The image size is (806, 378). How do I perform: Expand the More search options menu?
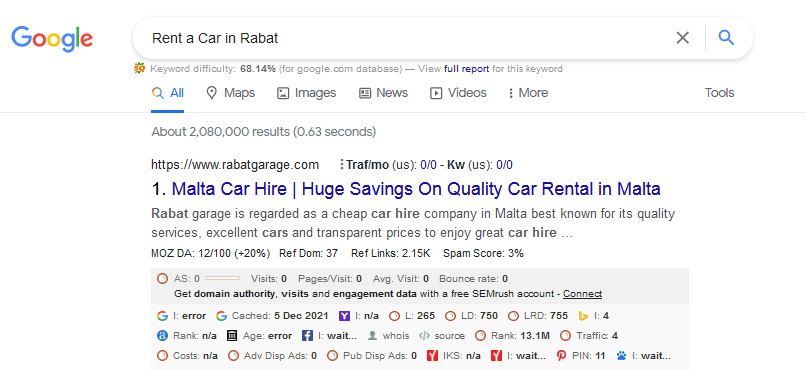point(528,93)
